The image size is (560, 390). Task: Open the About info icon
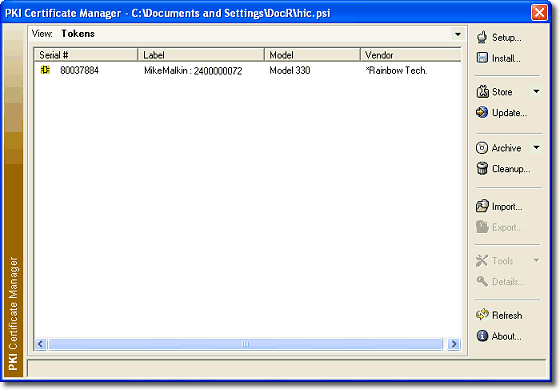pyautogui.click(x=482, y=336)
